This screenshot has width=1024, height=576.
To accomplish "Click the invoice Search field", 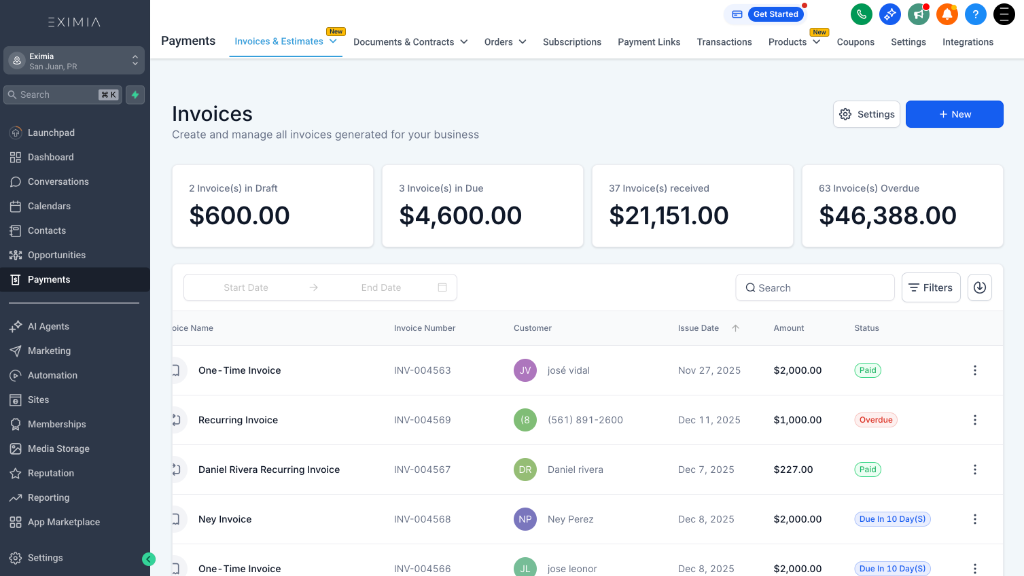I will pos(814,287).
